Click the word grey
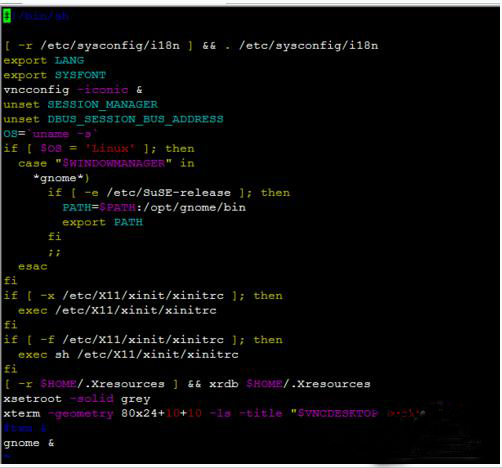 click(x=135, y=399)
